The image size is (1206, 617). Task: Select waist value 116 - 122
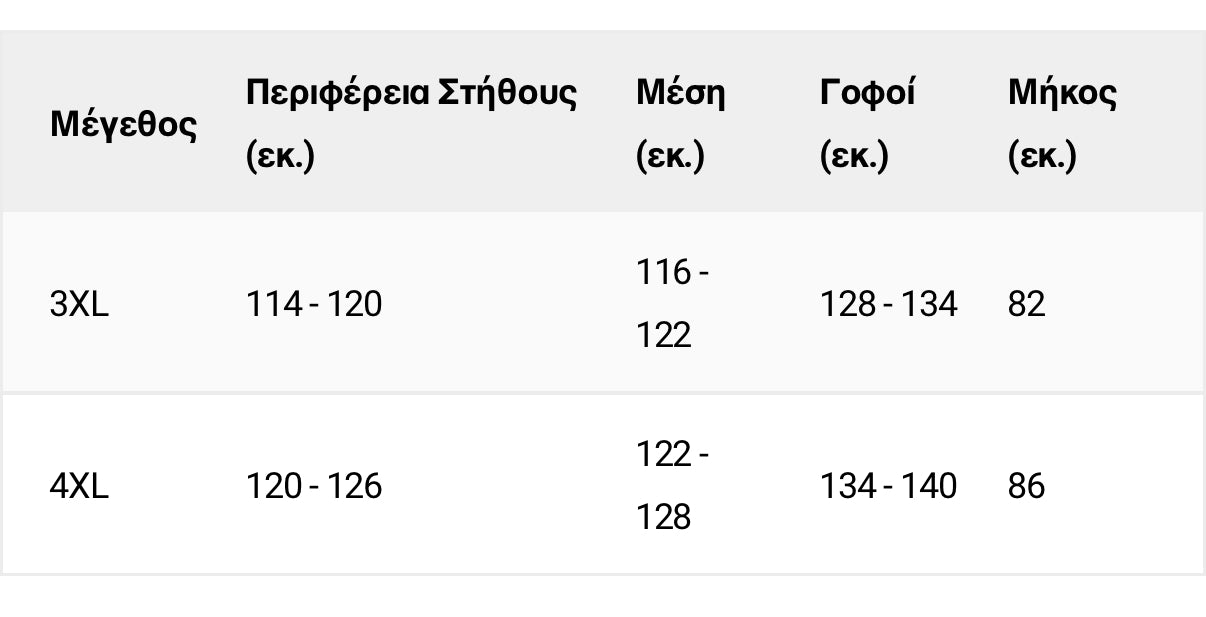672,303
